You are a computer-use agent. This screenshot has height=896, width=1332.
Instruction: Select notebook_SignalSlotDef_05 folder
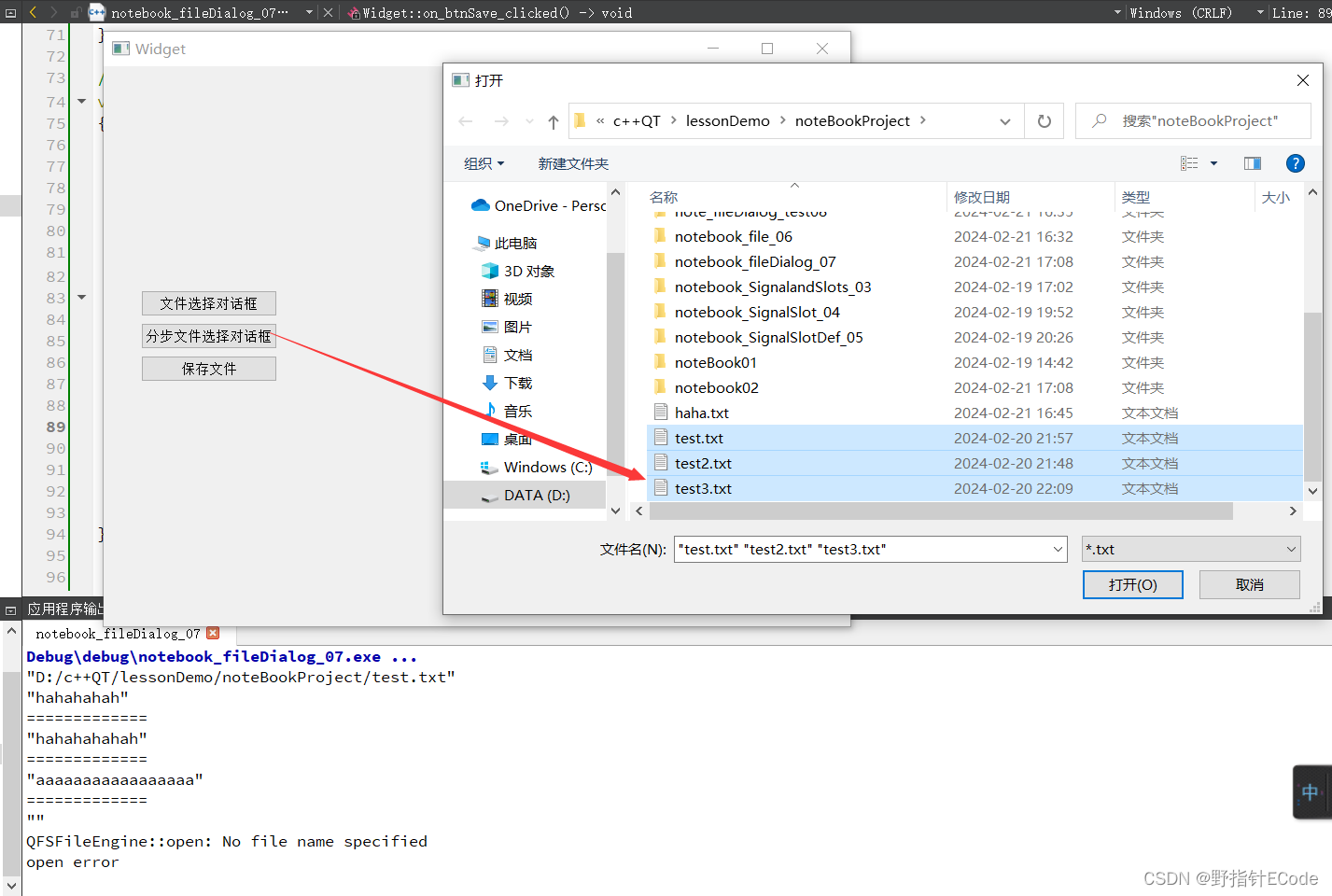(769, 337)
